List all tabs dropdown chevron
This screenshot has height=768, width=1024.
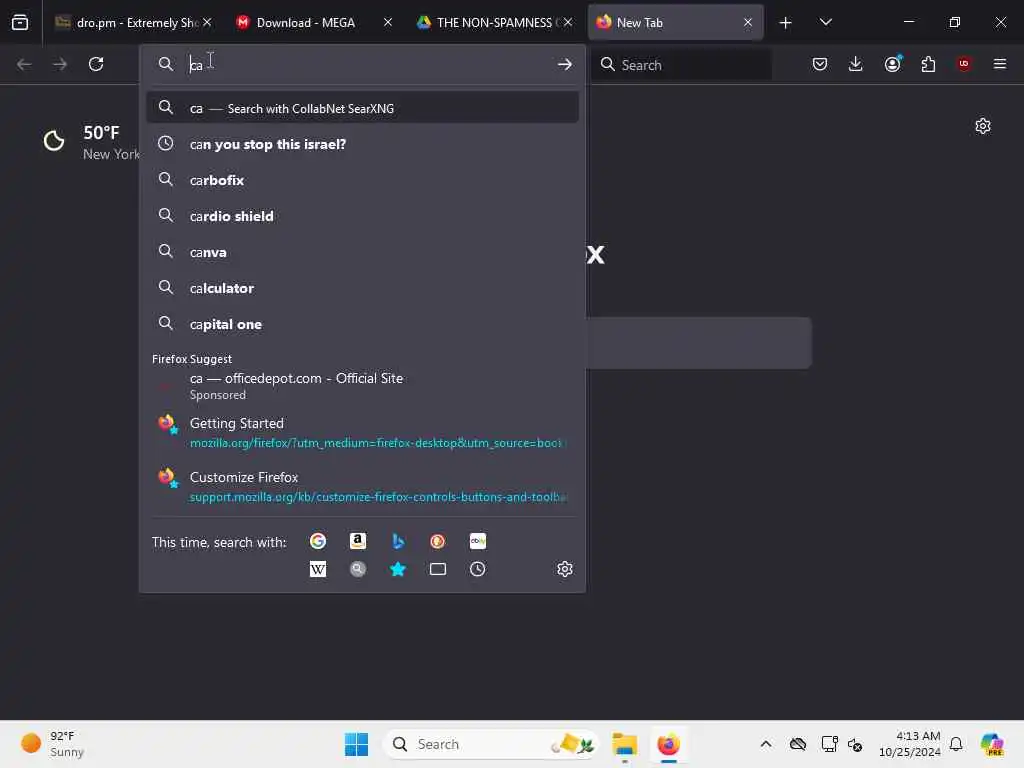click(825, 22)
